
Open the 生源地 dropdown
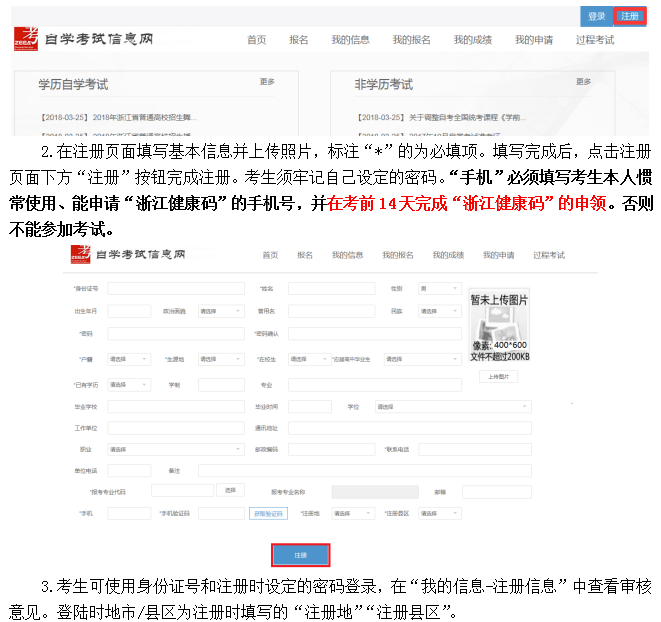pos(221,359)
